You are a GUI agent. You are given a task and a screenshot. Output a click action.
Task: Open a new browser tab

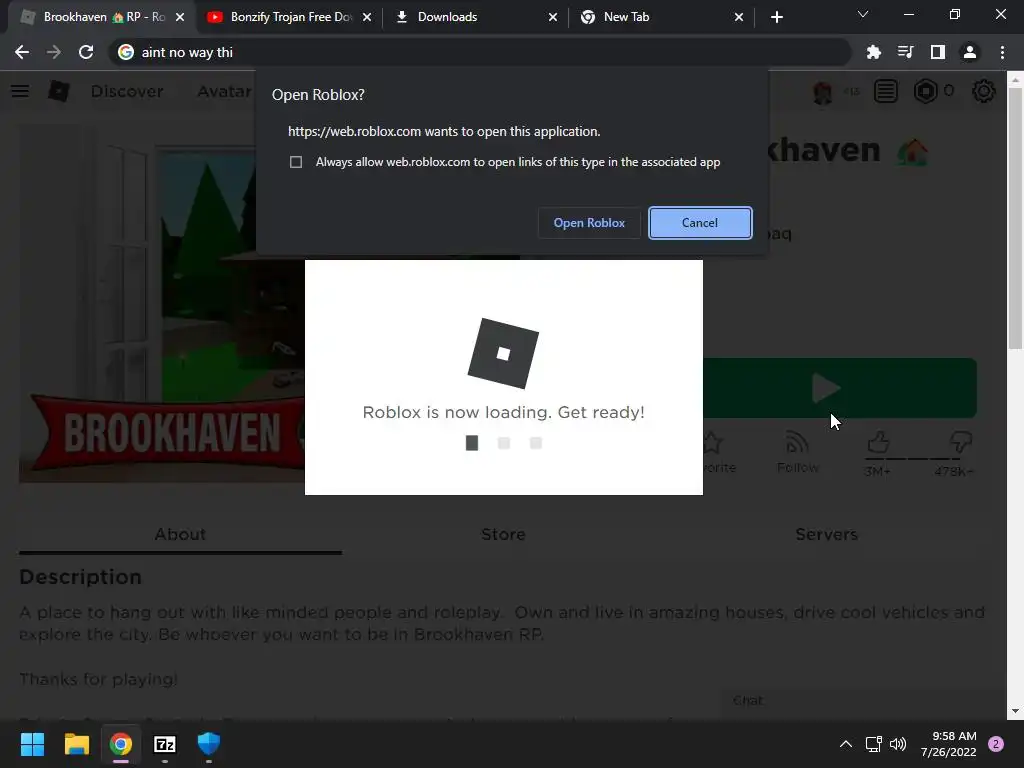[x=776, y=17]
